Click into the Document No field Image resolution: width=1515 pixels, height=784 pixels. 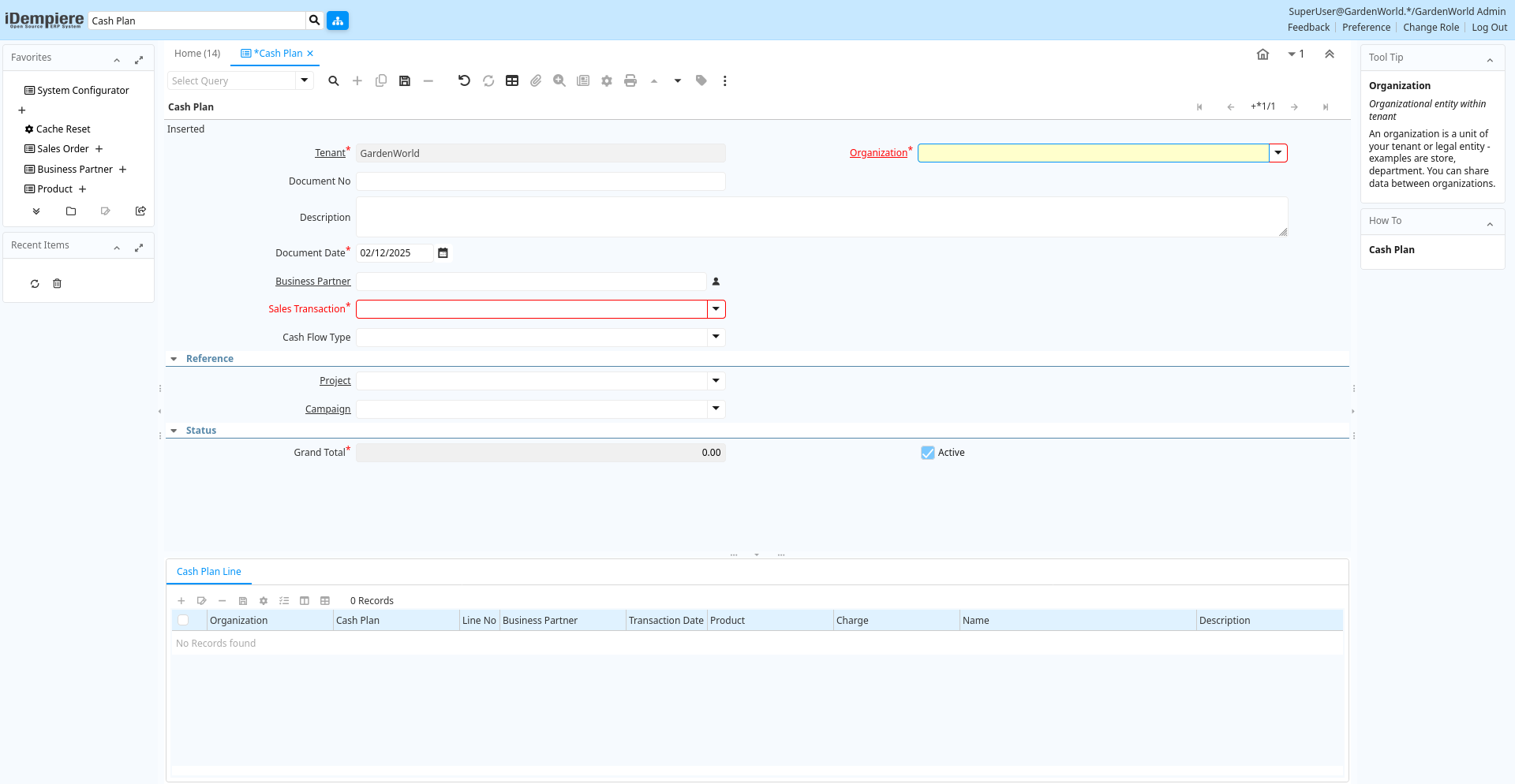[x=541, y=181]
